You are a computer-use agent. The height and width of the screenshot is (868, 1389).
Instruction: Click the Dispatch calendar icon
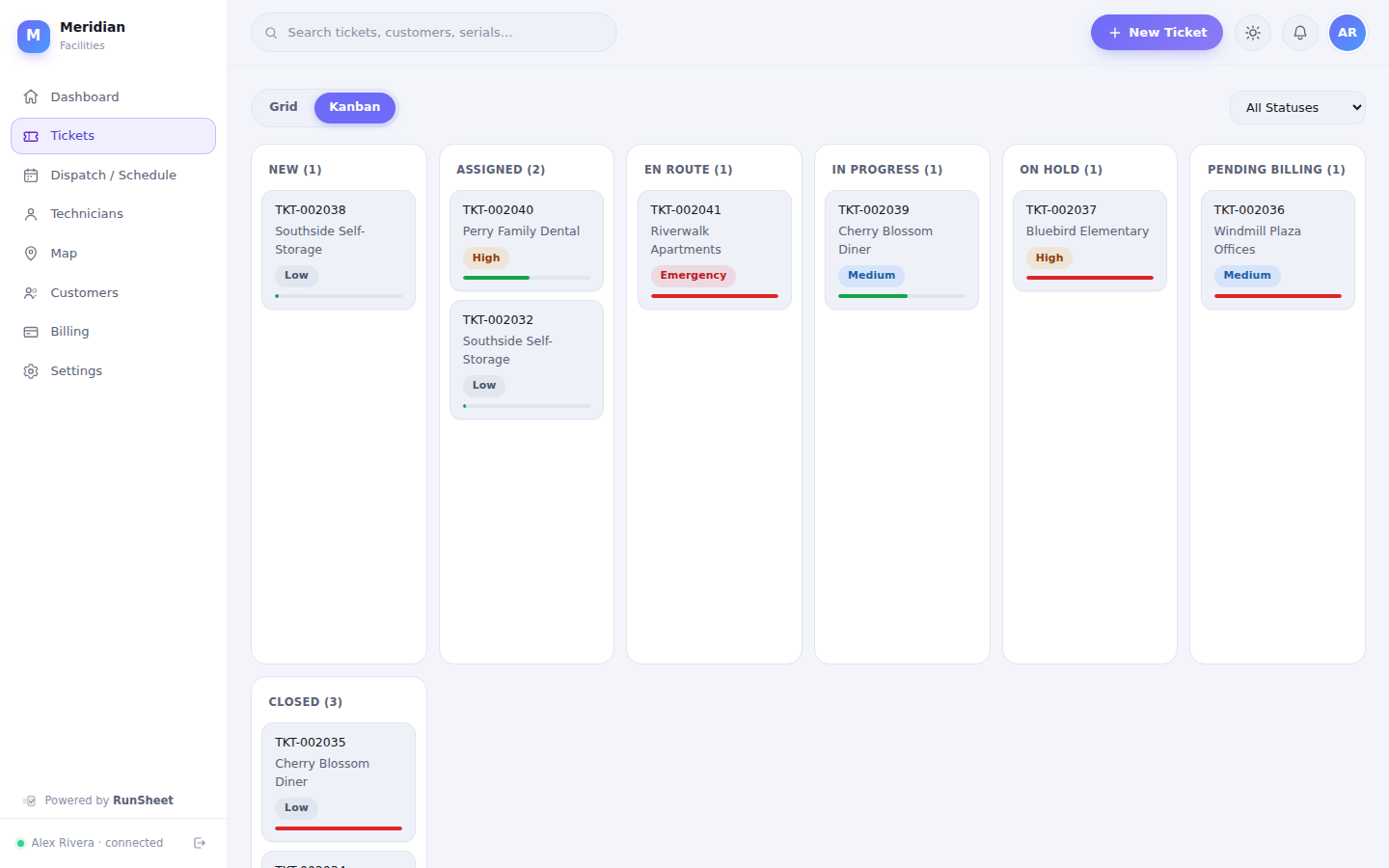tap(31, 176)
